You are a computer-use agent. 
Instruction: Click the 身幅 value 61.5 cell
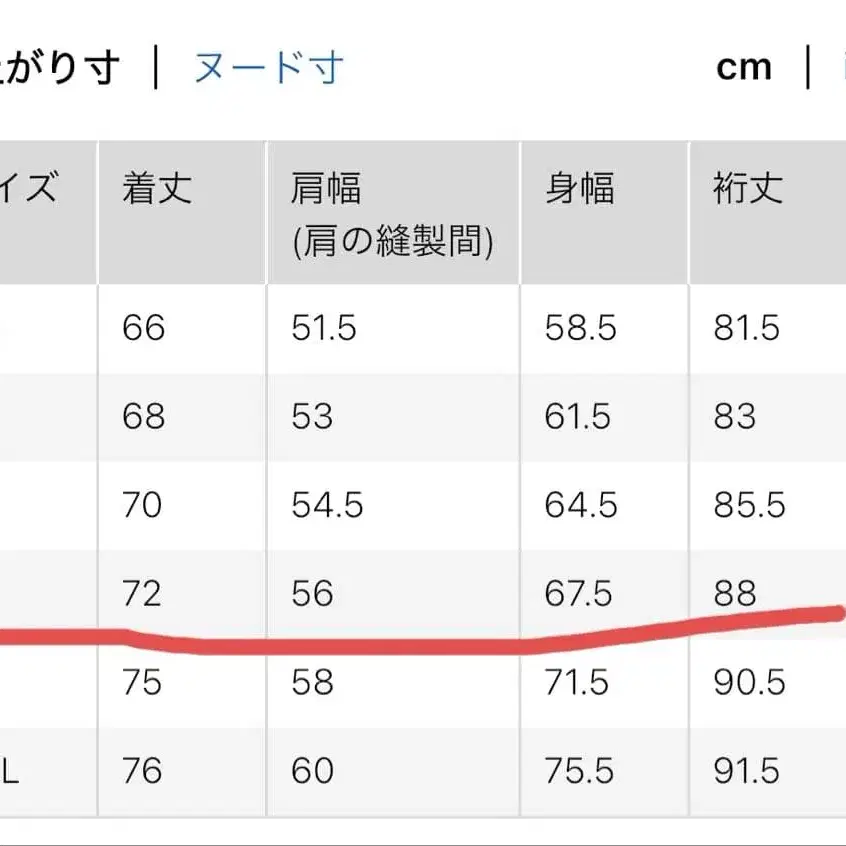(577, 416)
